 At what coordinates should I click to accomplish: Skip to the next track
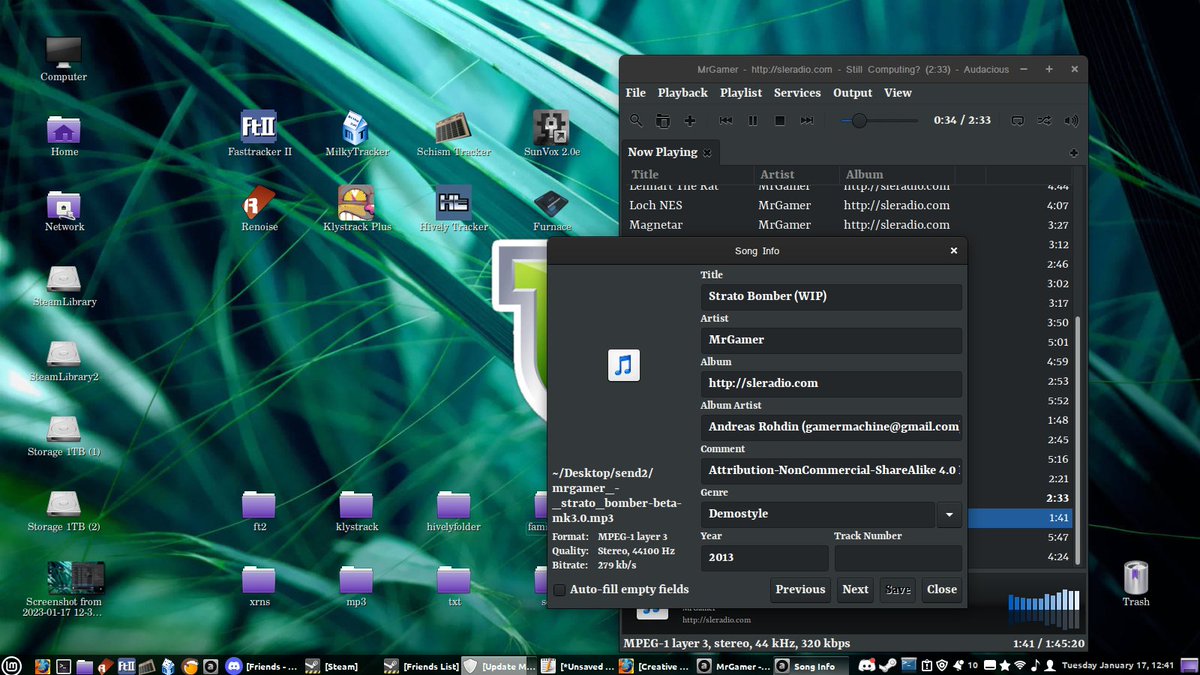(x=807, y=120)
